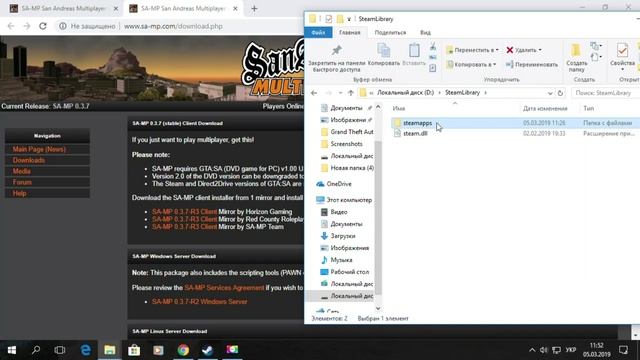This screenshot has height=360, width=640.
Task: Click the Вставить paste icon
Action: pyautogui.click(x=414, y=51)
